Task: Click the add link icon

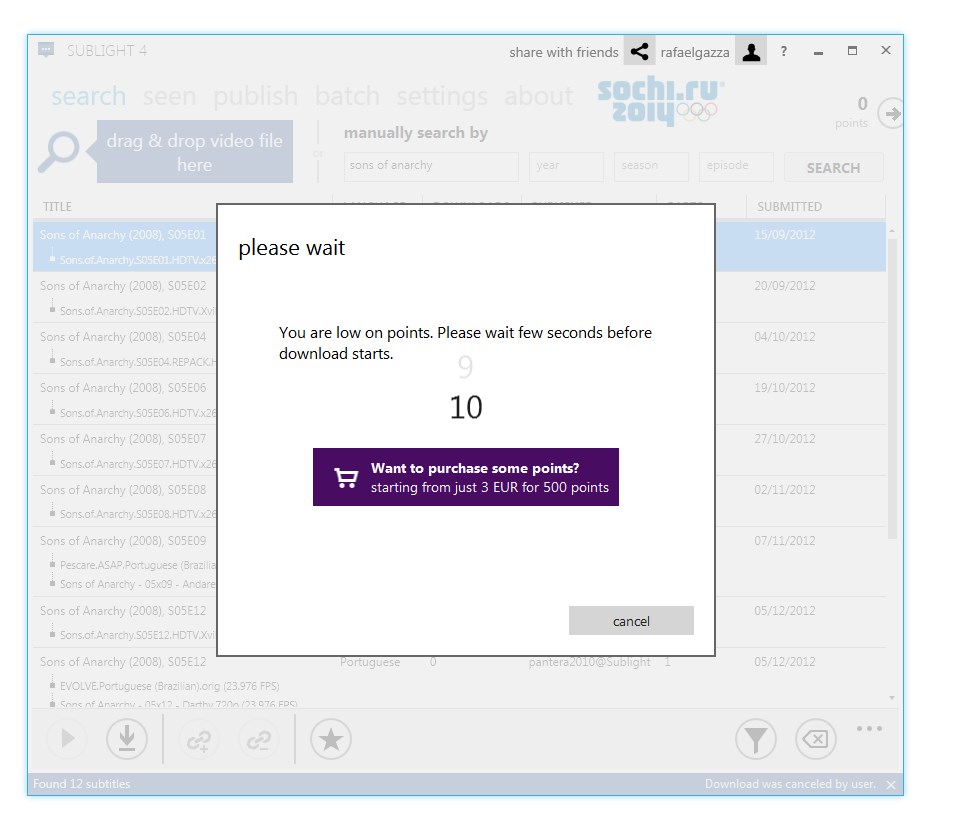Action: (x=199, y=739)
